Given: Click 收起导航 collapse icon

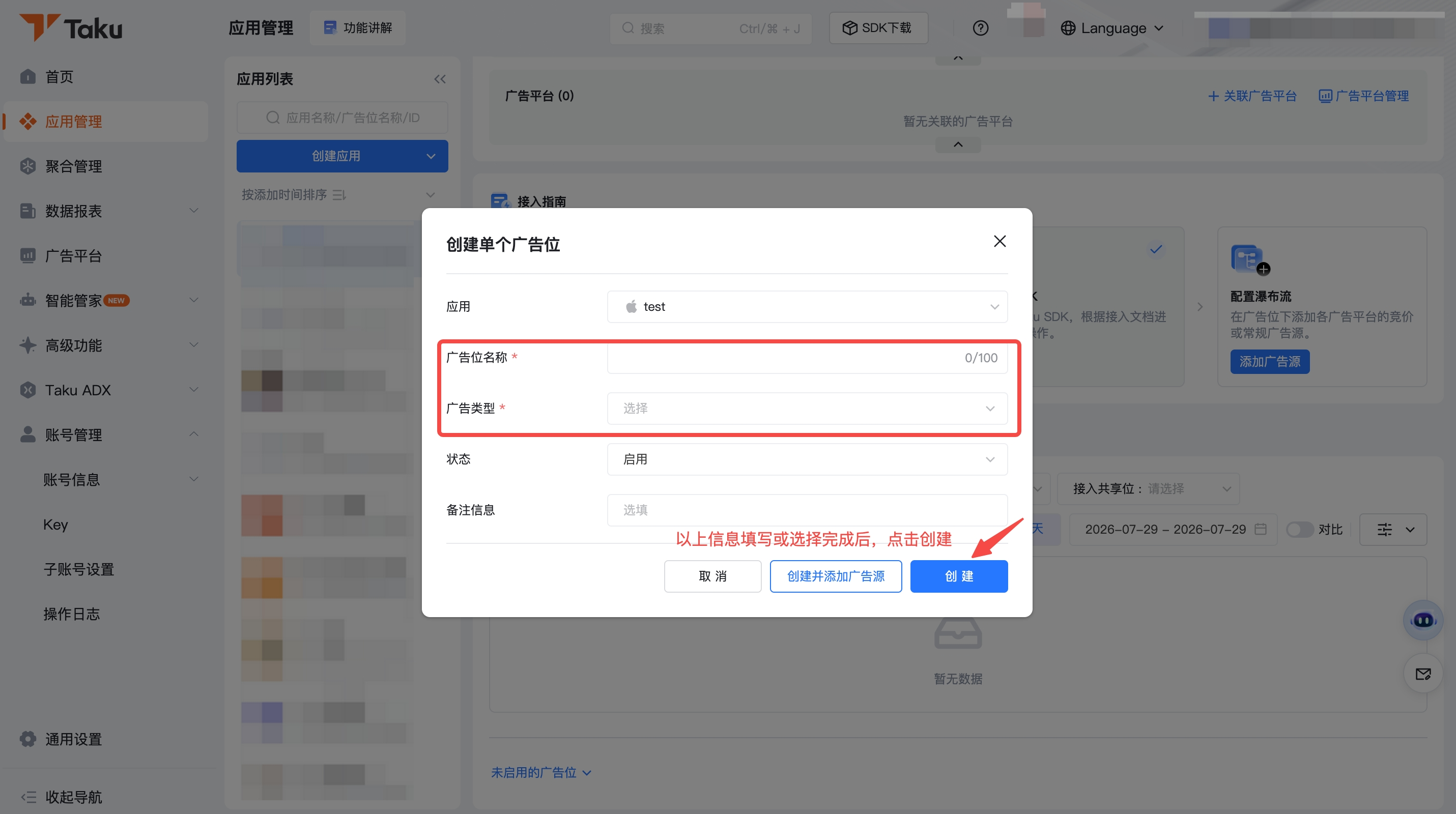Looking at the screenshot, I should (x=28, y=797).
